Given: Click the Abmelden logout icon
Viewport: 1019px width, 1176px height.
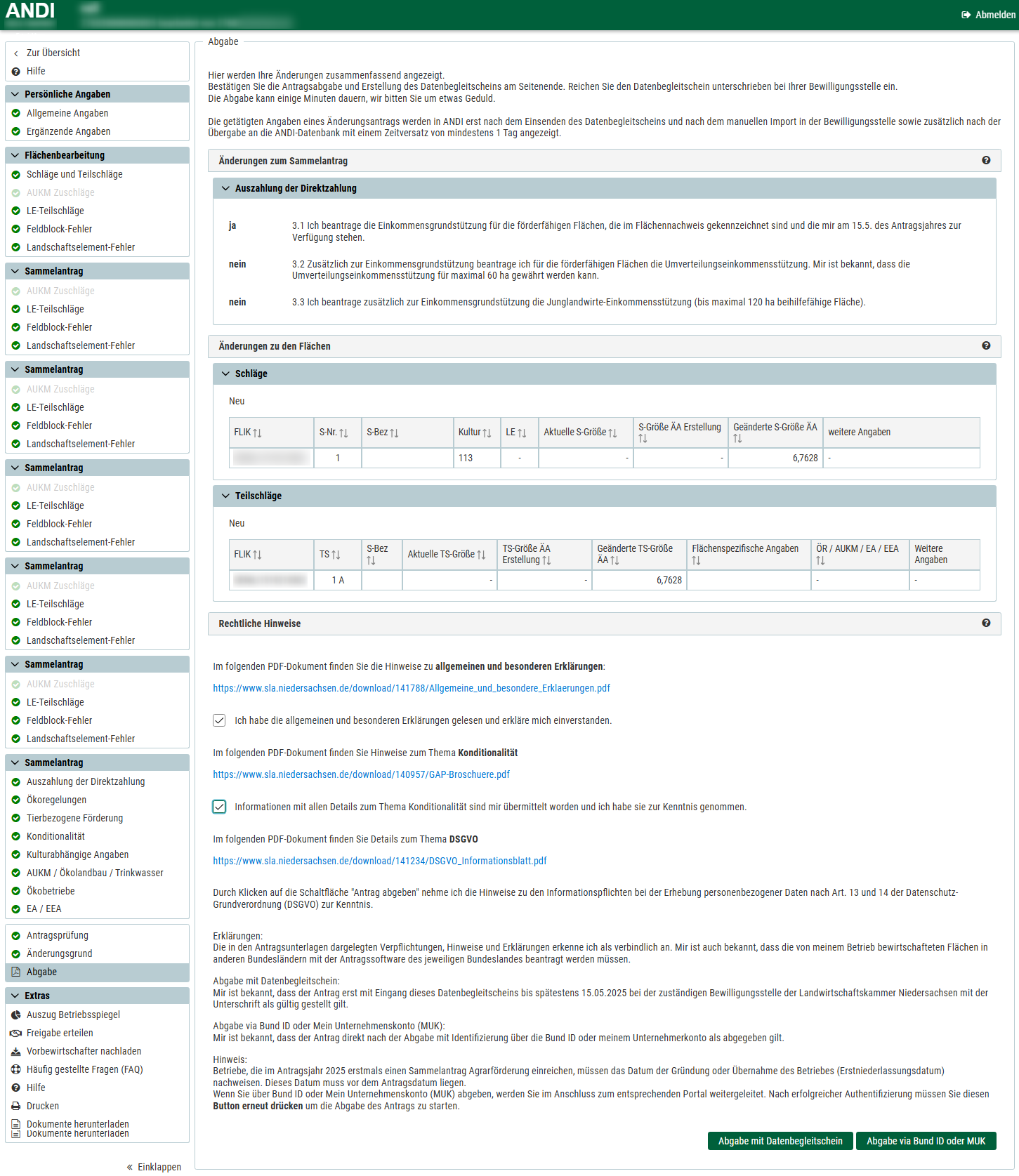Looking at the screenshot, I should coord(966,15).
